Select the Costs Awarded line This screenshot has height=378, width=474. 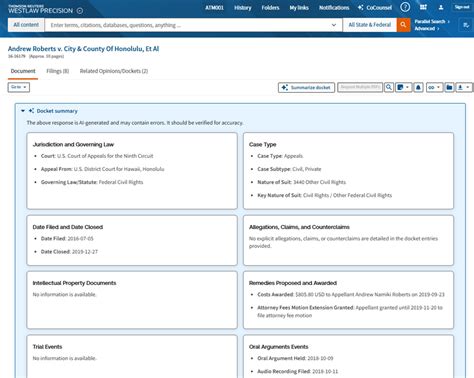click(x=351, y=295)
